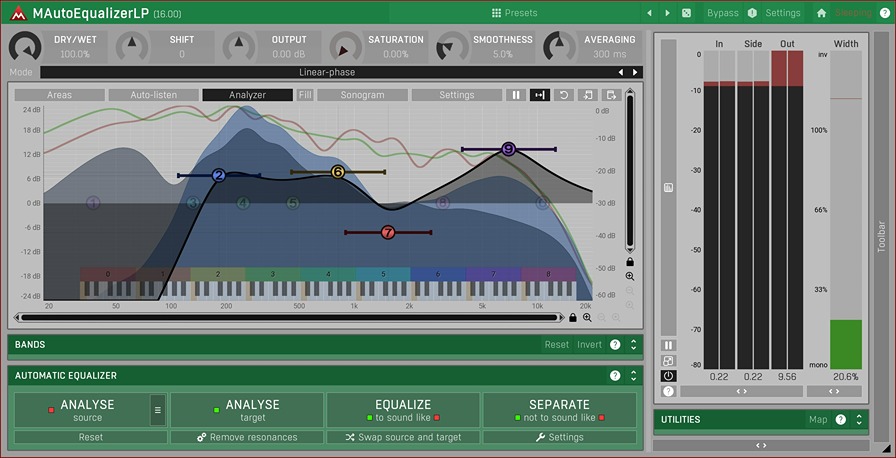Enable disabled band 4 node
This screenshot has width=896, height=458.
(243, 202)
